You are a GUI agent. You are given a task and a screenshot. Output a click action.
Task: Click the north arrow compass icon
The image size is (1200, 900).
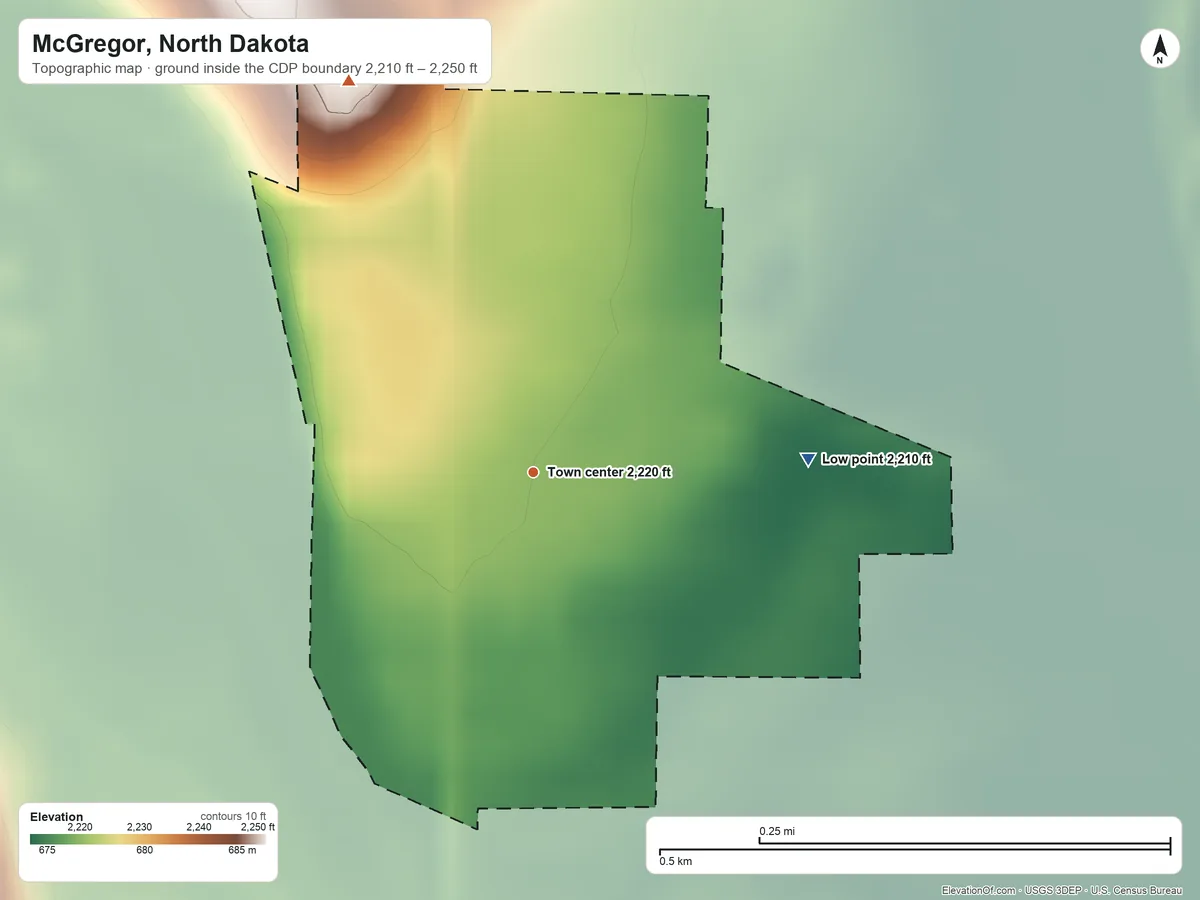point(1159,49)
